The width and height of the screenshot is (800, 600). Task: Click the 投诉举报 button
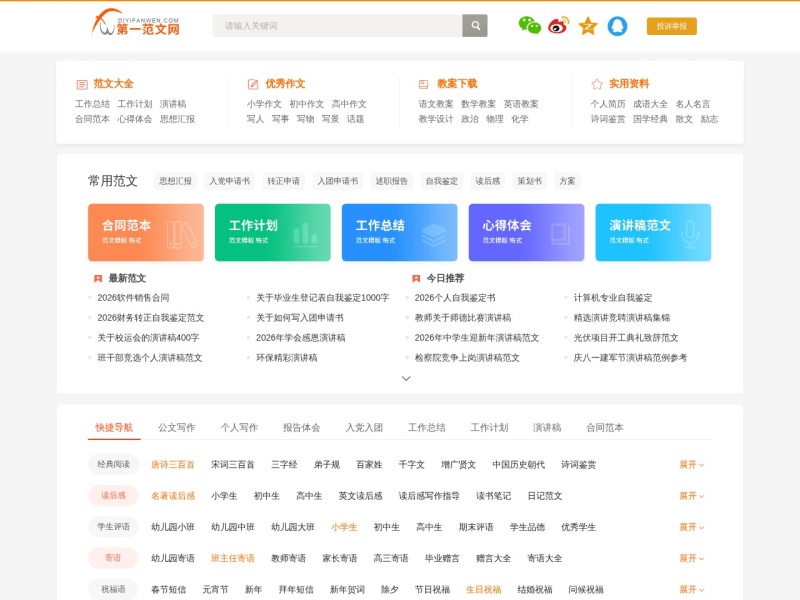(x=671, y=26)
